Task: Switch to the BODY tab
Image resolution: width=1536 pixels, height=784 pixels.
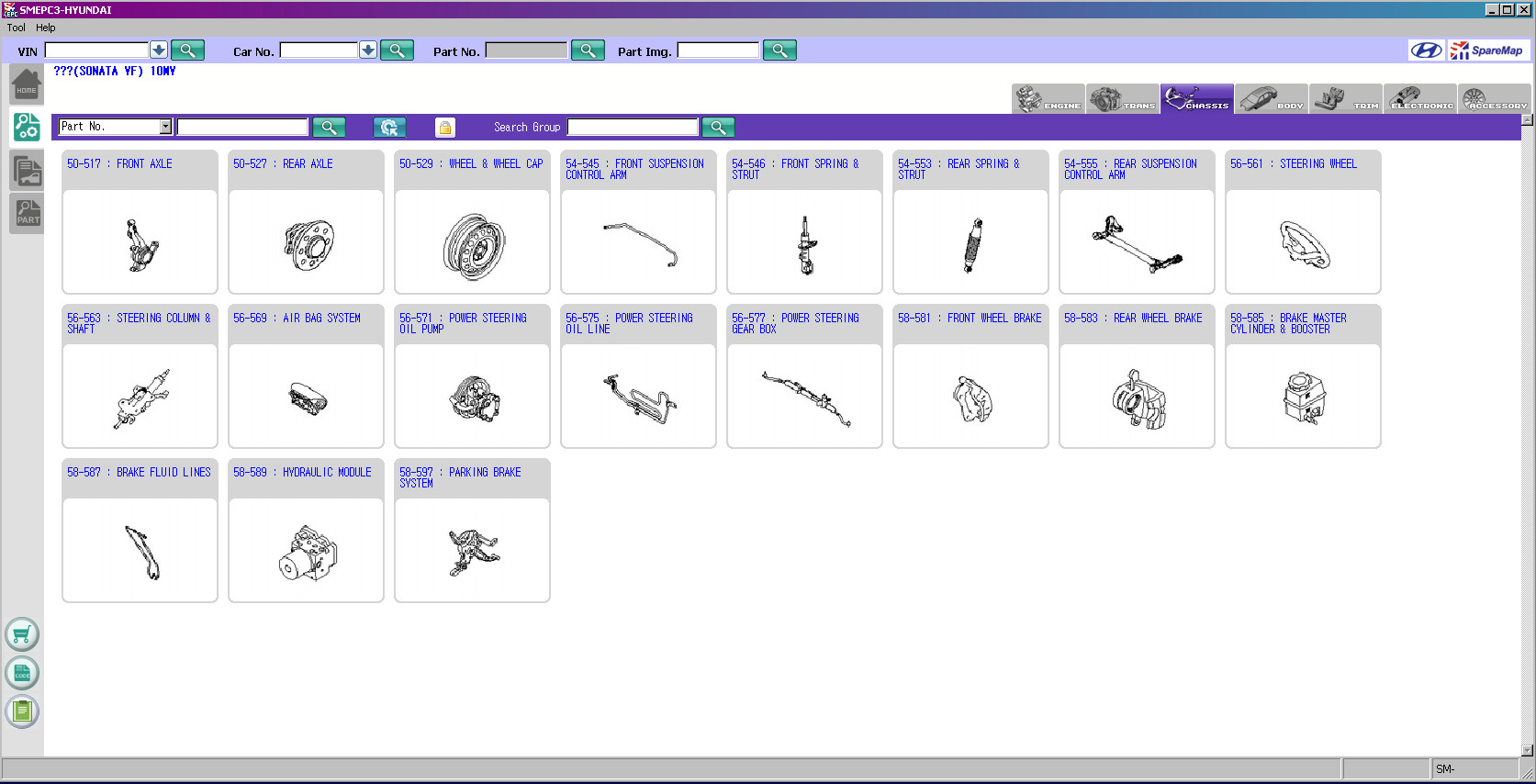Action: click(1271, 99)
